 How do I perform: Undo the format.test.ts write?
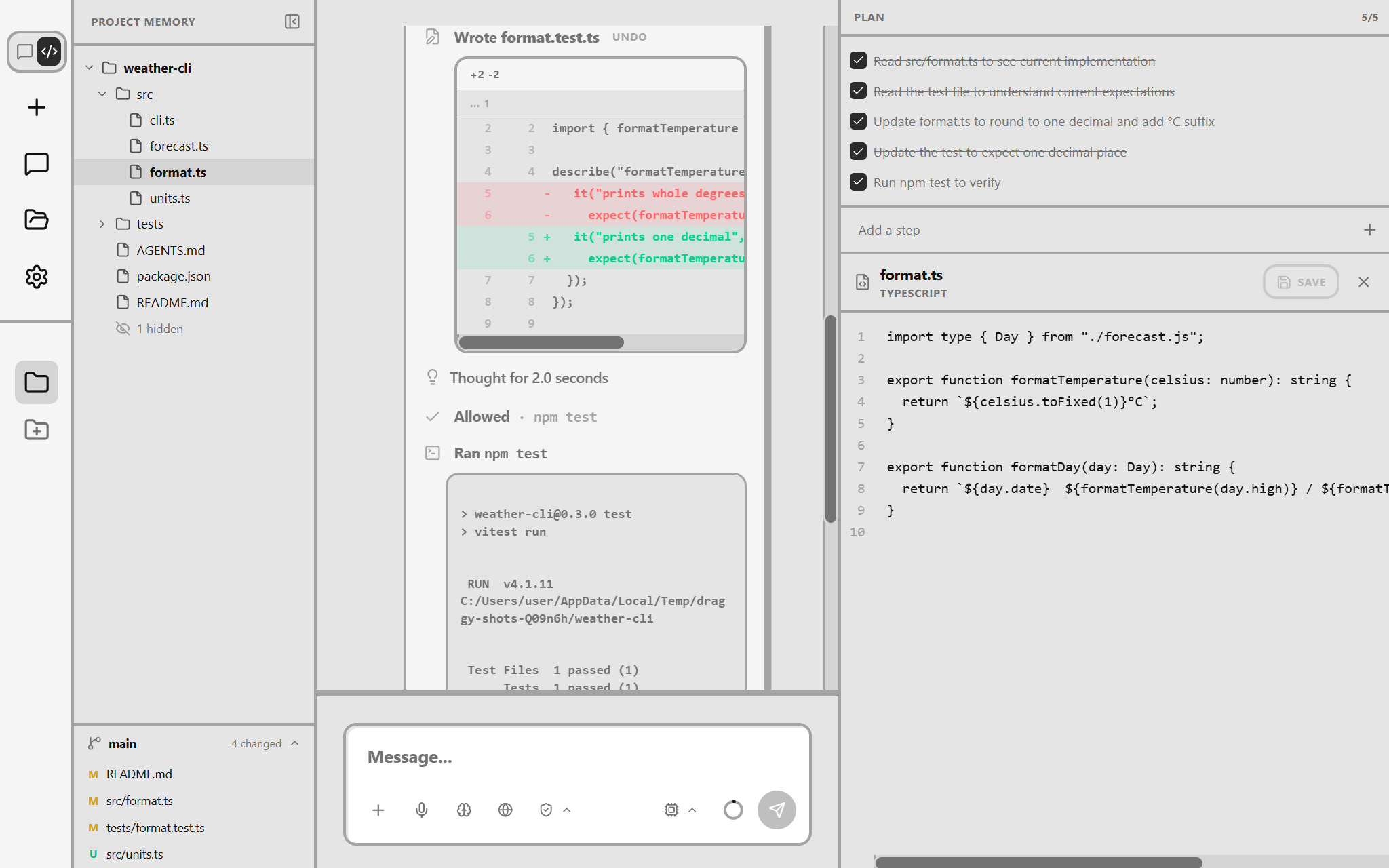(629, 37)
